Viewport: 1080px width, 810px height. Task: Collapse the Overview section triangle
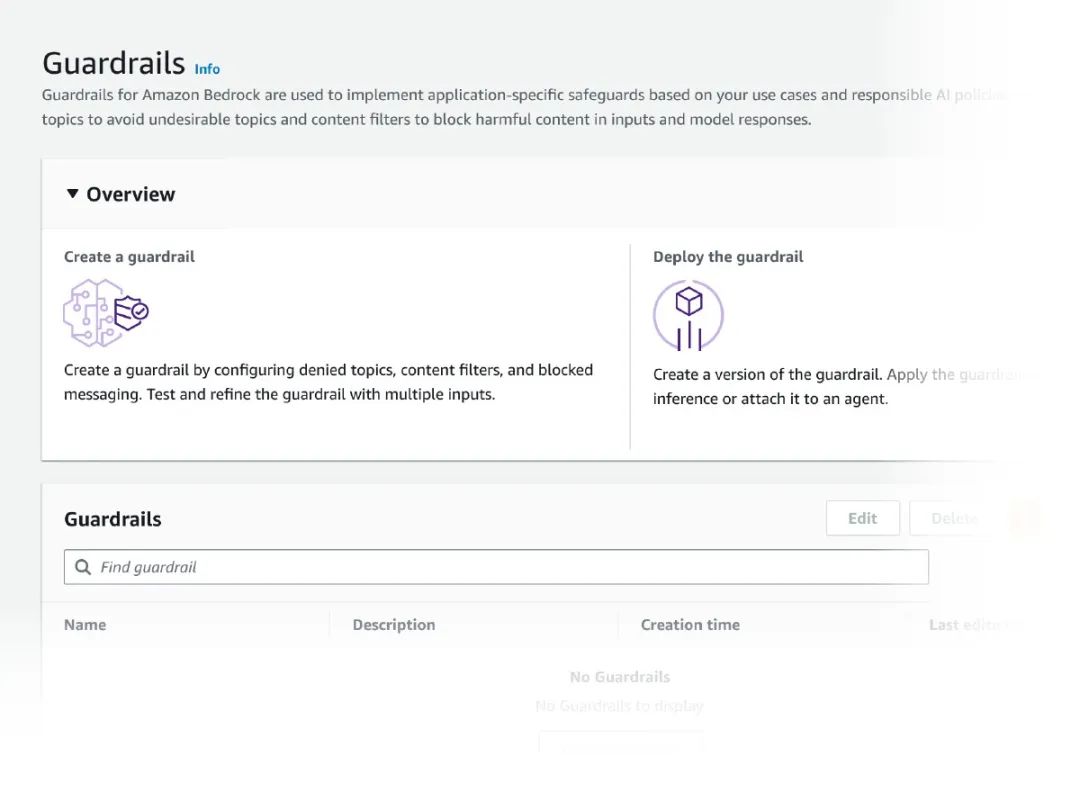[x=72, y=194]
